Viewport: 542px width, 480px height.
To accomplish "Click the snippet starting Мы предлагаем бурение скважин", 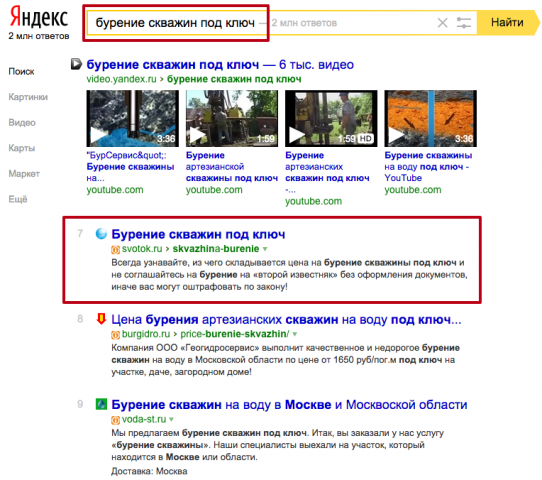I will click(278, 445).
